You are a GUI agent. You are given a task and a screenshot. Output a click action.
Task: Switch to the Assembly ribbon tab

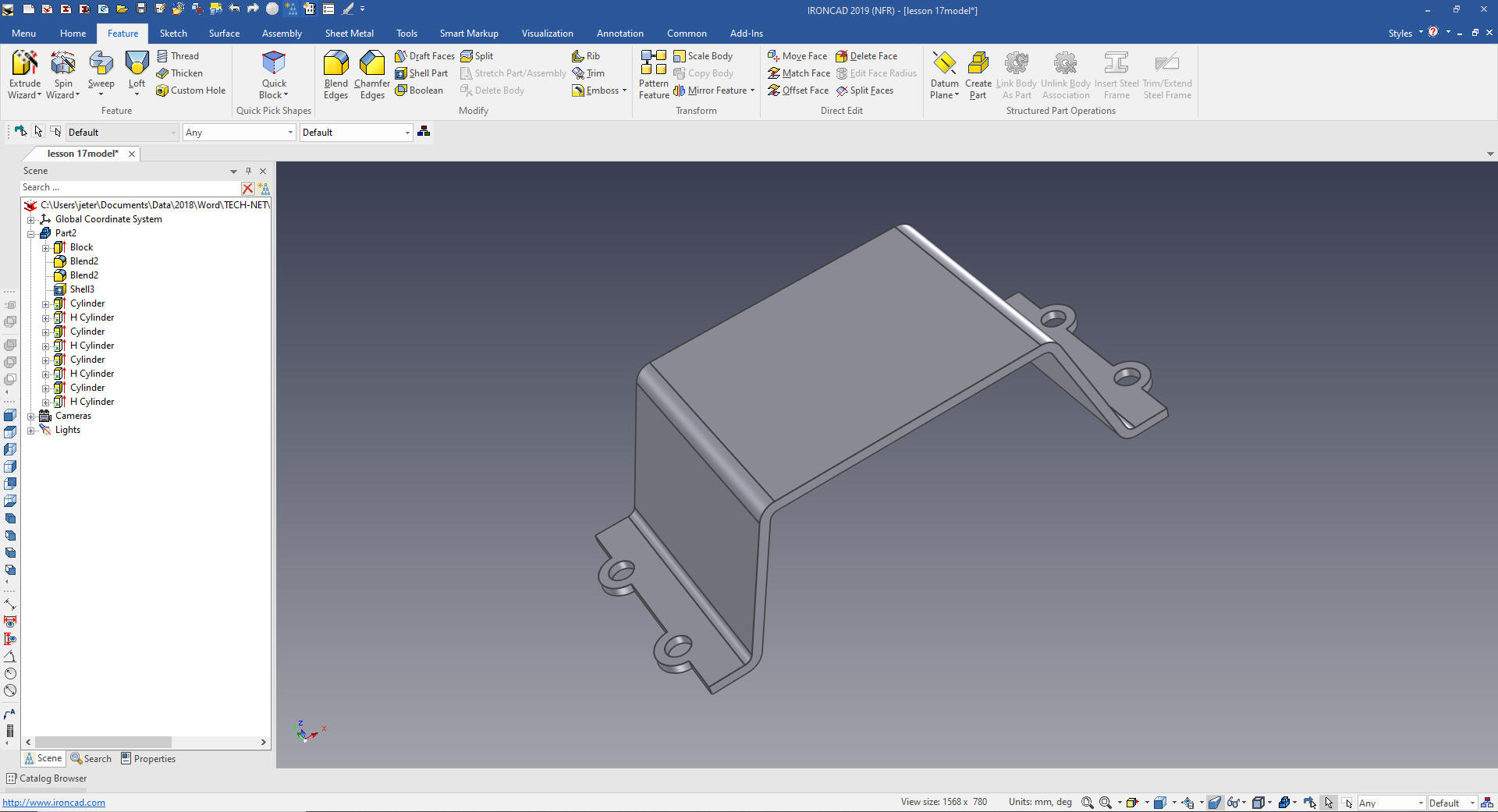(x=282, y=34)
